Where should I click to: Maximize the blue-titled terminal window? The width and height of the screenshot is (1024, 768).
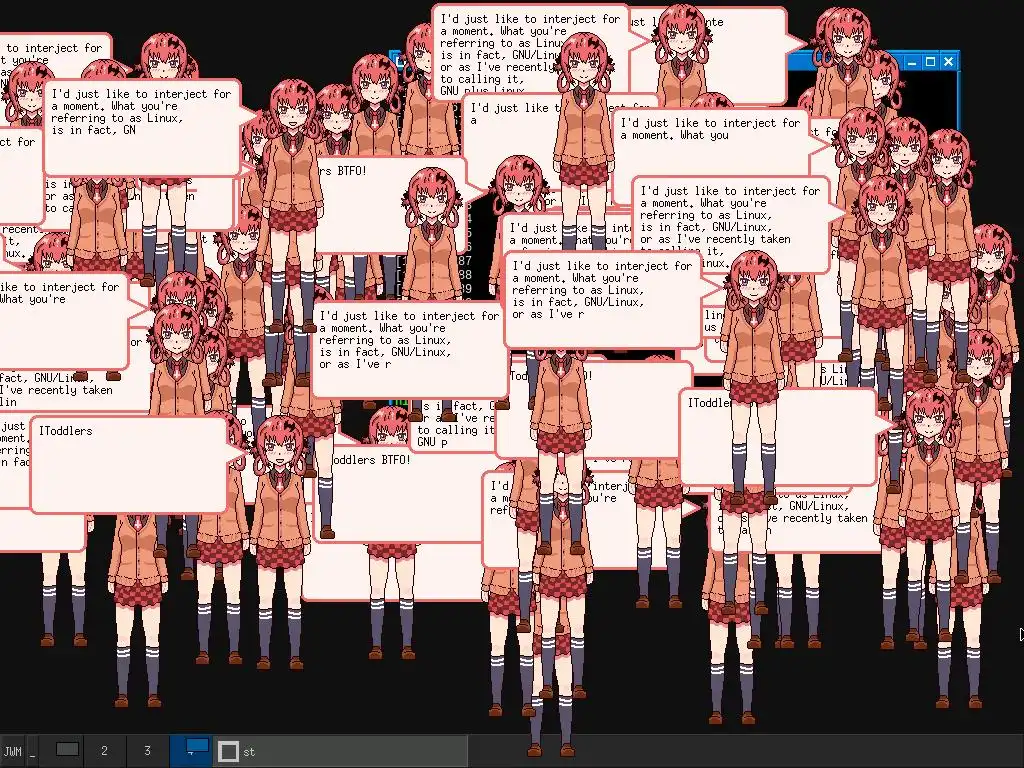pyautogui.click(x=931, y=62)
